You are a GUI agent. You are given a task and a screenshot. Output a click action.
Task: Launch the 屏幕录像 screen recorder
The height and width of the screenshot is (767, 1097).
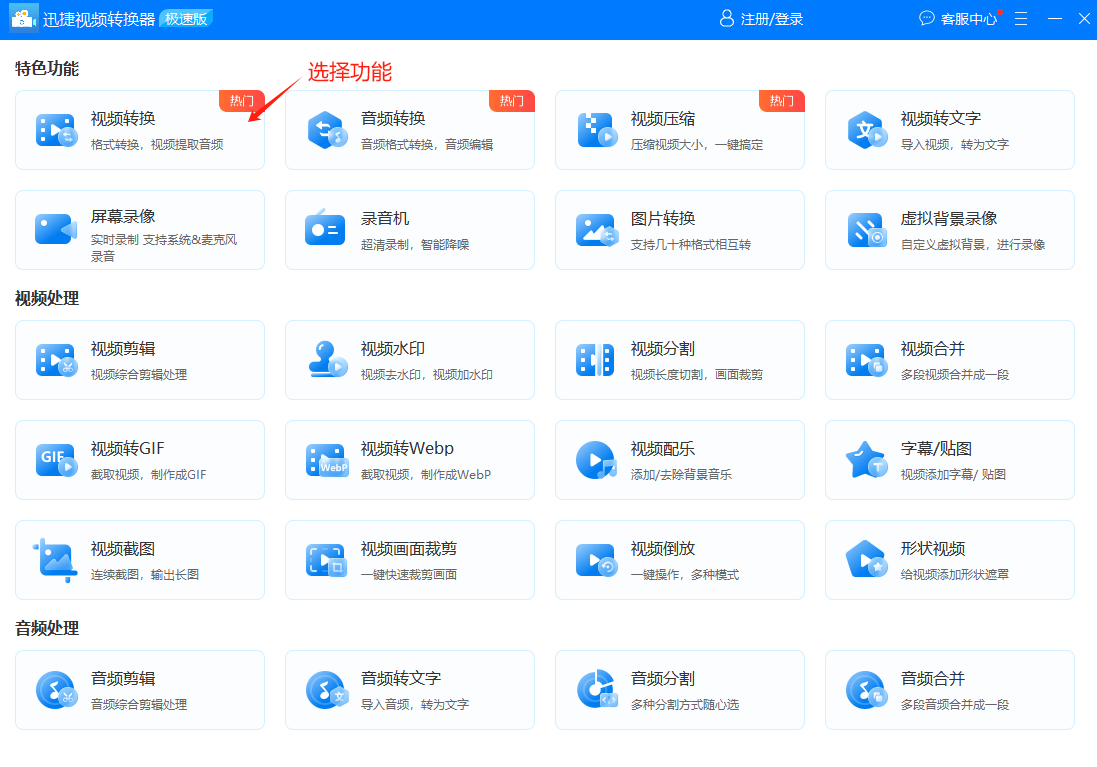point(140,230)
